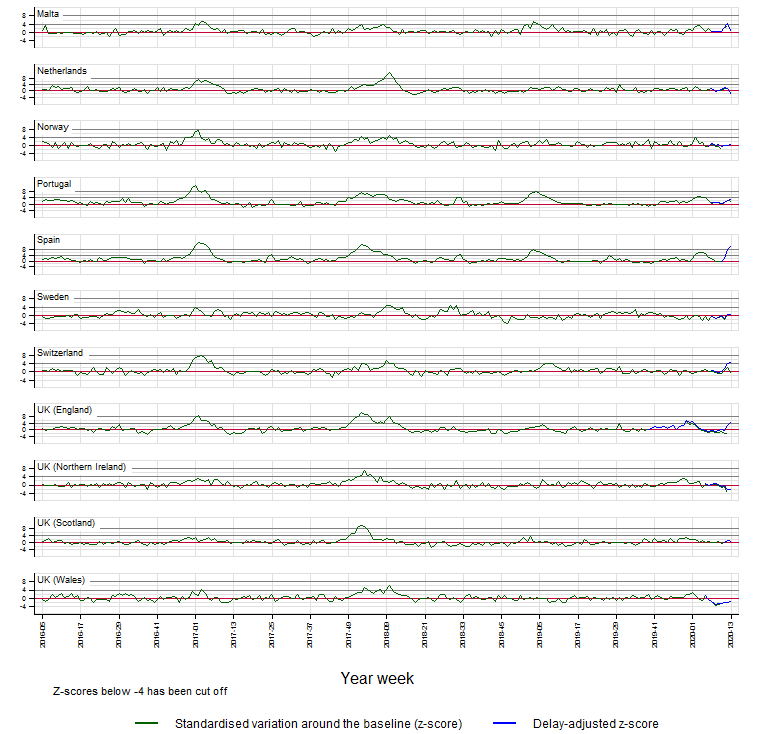Image resolution: width=760 pixels, height=734 pixels.
Task: Click the Switzerland panel label
Action: click(x=60, y=353)
